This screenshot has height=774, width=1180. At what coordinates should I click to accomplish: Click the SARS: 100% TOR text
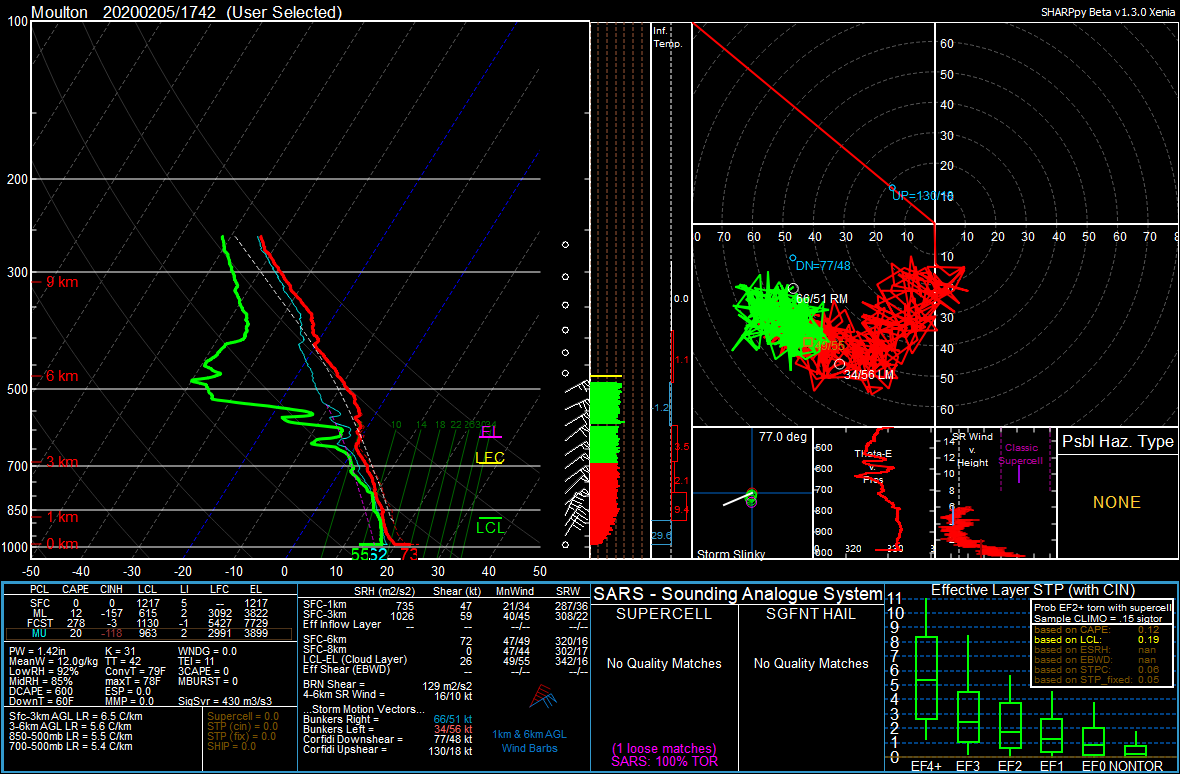664,761
